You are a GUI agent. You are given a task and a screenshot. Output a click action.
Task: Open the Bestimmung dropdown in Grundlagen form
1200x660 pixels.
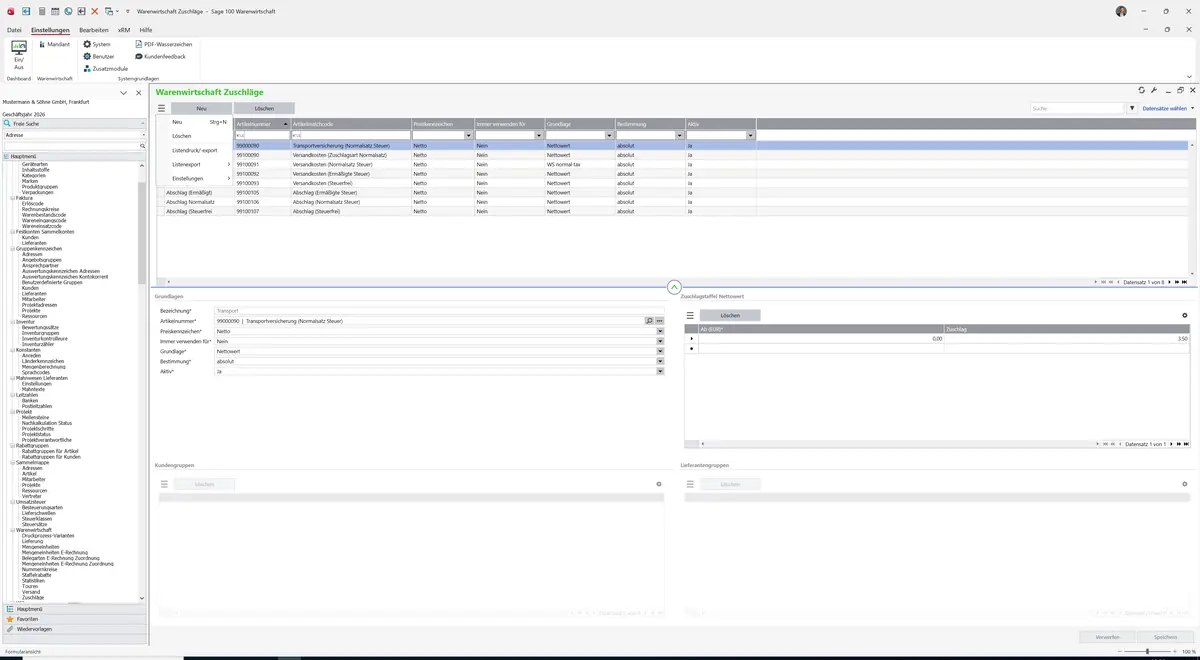pyautogui.click(x=660, y=361)
